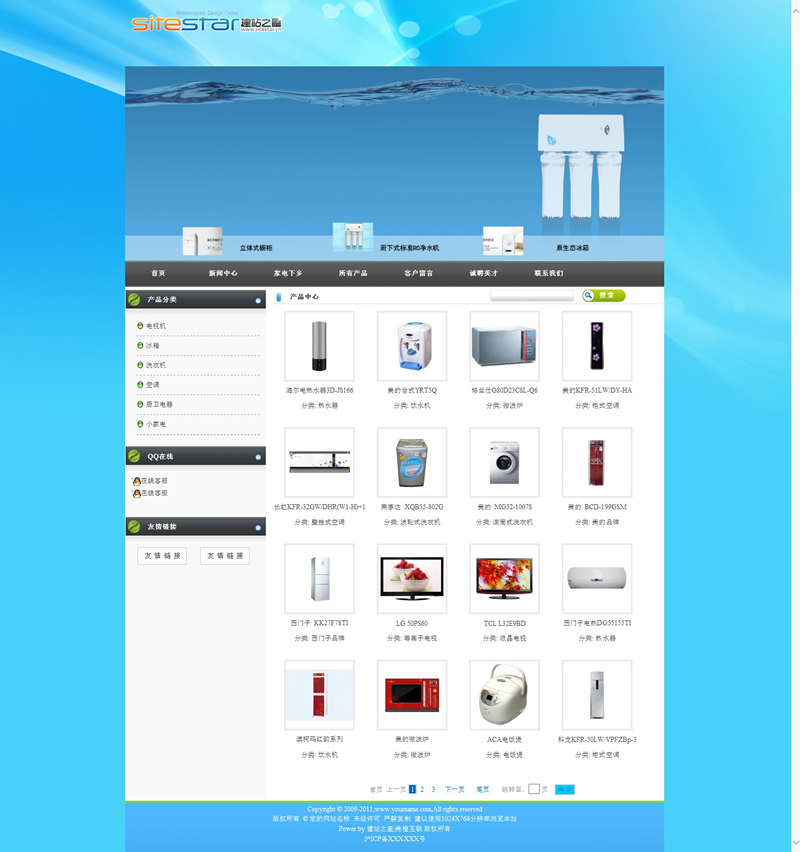
Task: Open the 美的台式YRT5Q water dispenser image
Action: point(412,346)
